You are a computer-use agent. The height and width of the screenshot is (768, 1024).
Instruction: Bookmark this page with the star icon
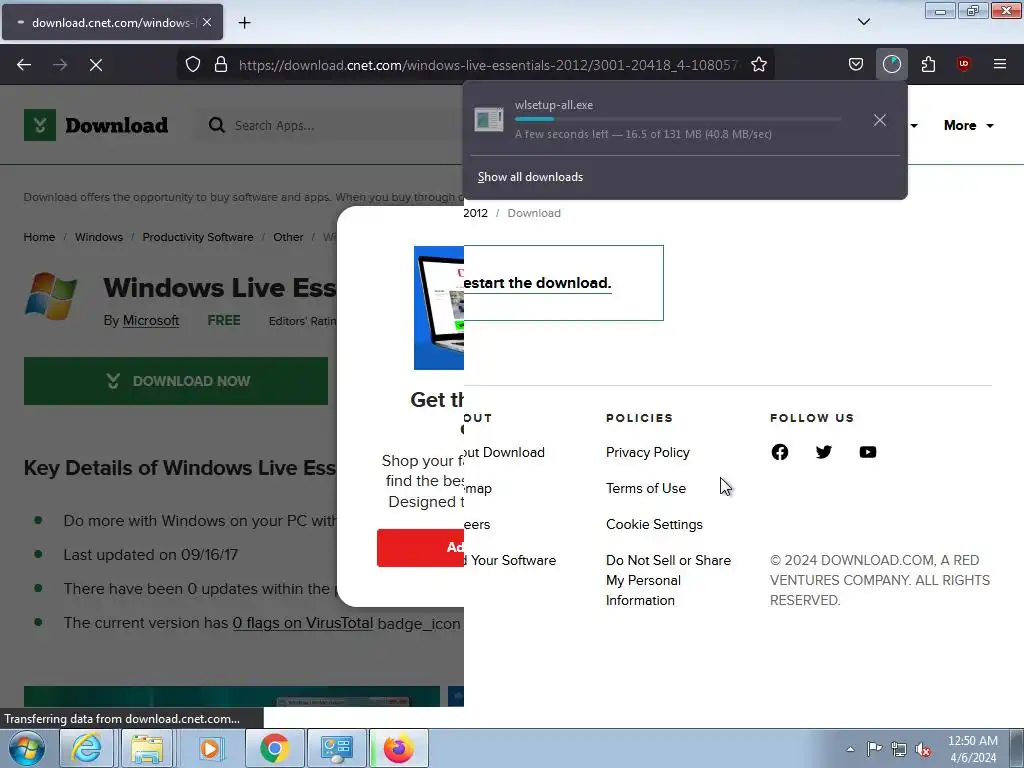pyautogui.click(x=759, y=64)
